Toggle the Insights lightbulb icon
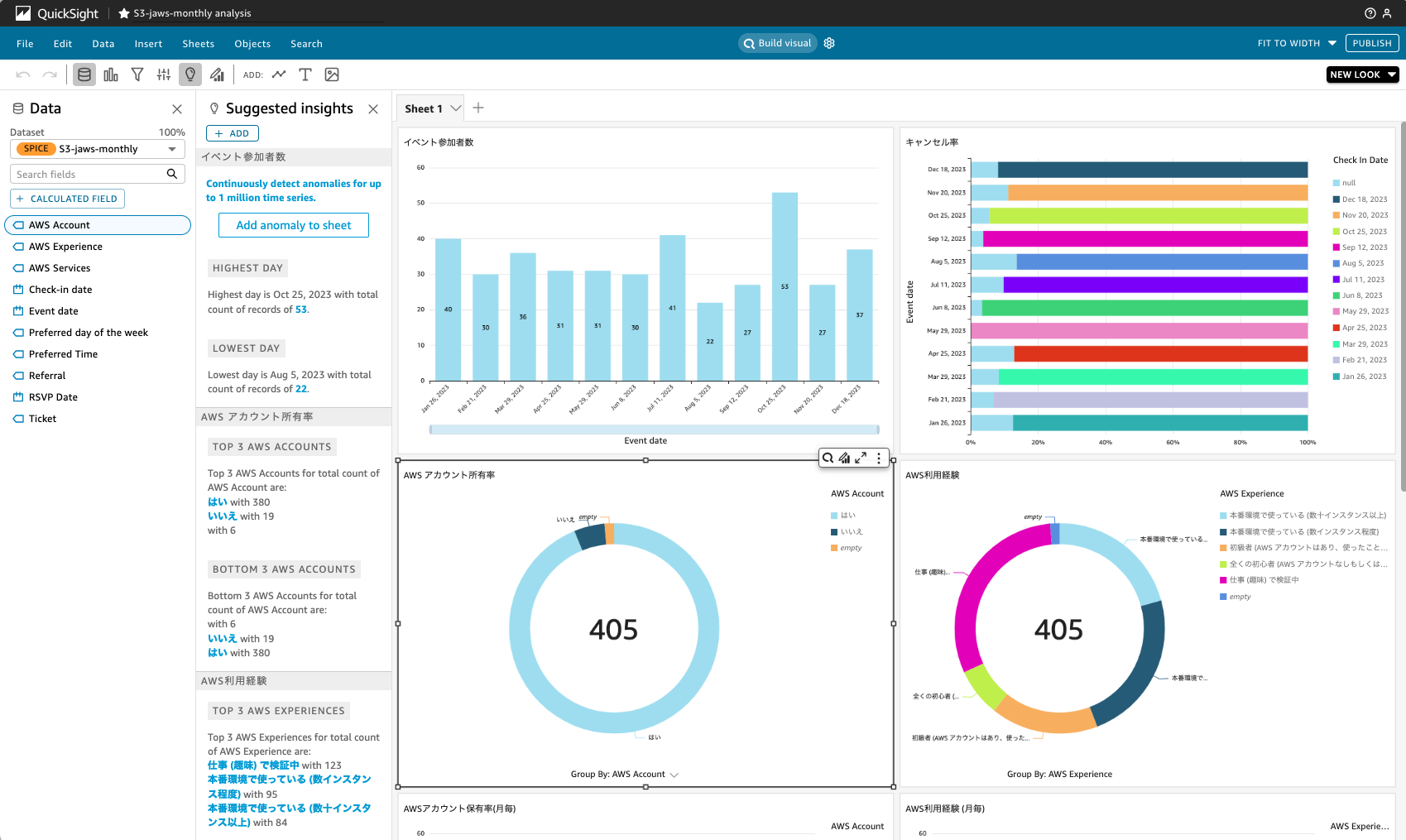Viewport: 1406px width, 840px height. click(x=190, y=74)
